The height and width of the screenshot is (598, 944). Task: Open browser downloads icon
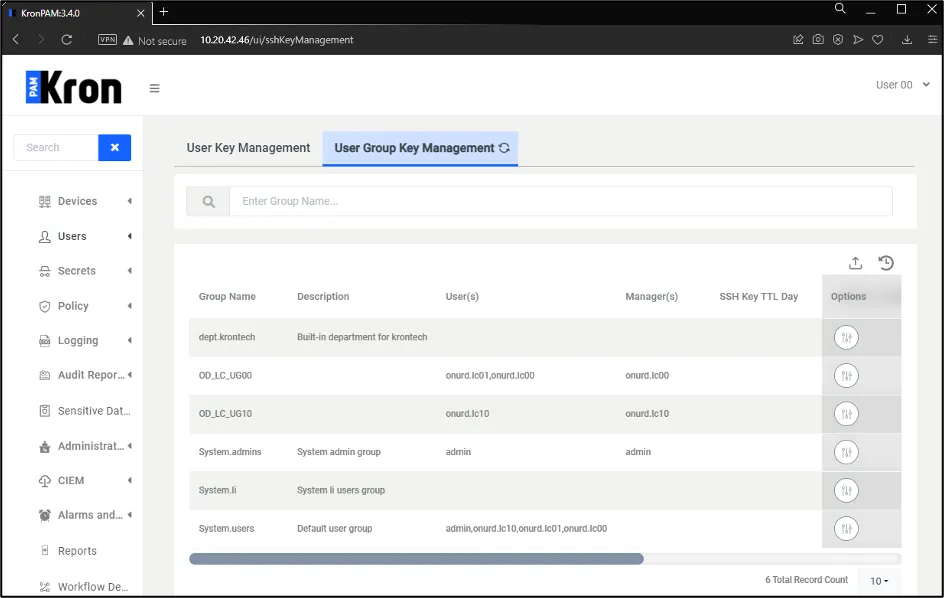(907, 40)
